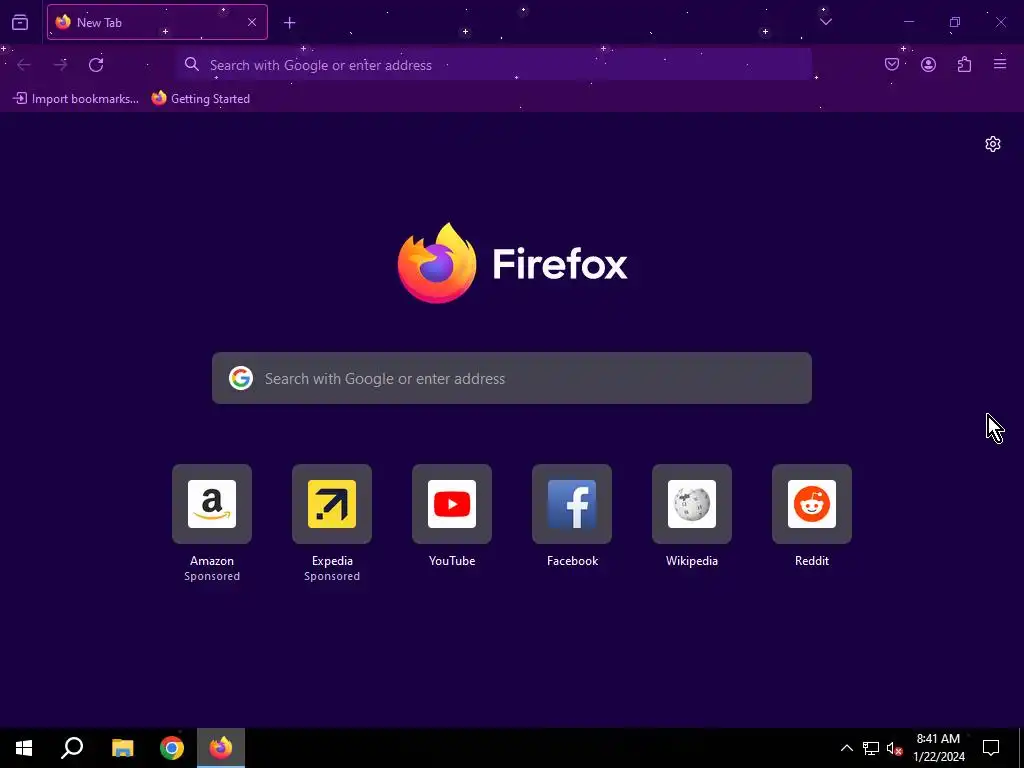The width and height of the screenshot is (1024, 768).
Task: Open the YouTube shortcut tile
Action: point(452,504)
